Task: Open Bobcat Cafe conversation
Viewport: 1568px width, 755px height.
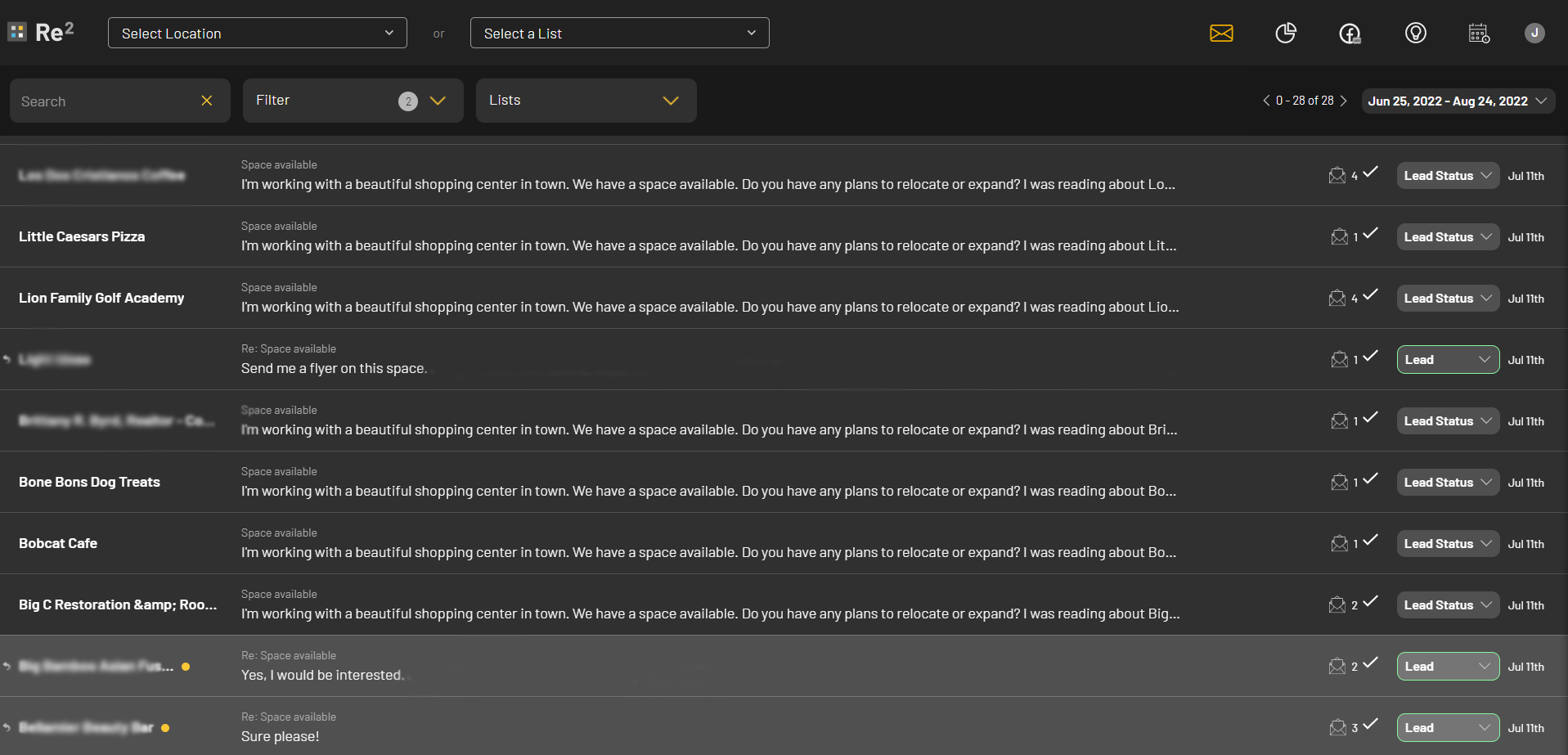Action: [58, 543]
